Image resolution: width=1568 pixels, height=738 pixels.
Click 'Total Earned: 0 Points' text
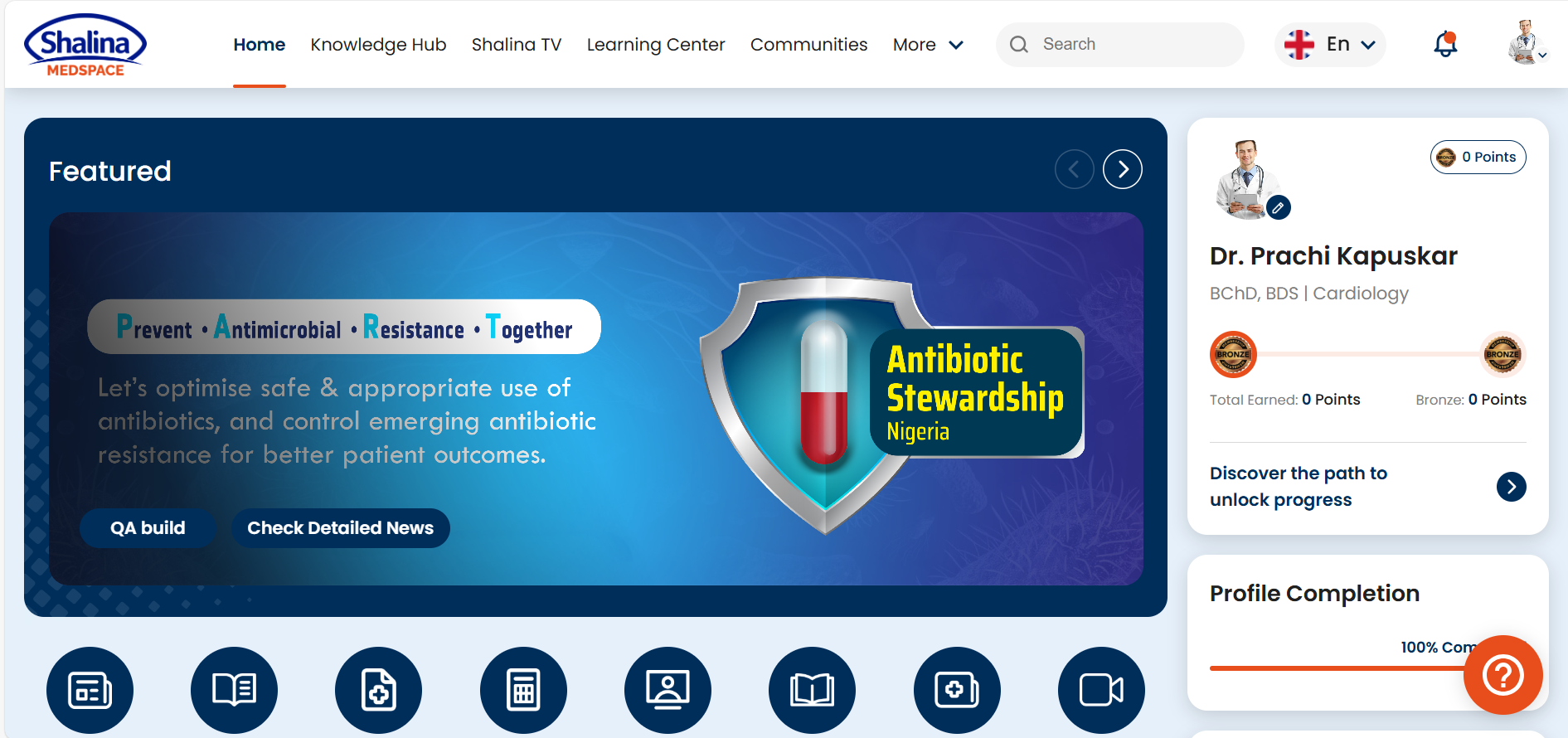[1284, 400]
